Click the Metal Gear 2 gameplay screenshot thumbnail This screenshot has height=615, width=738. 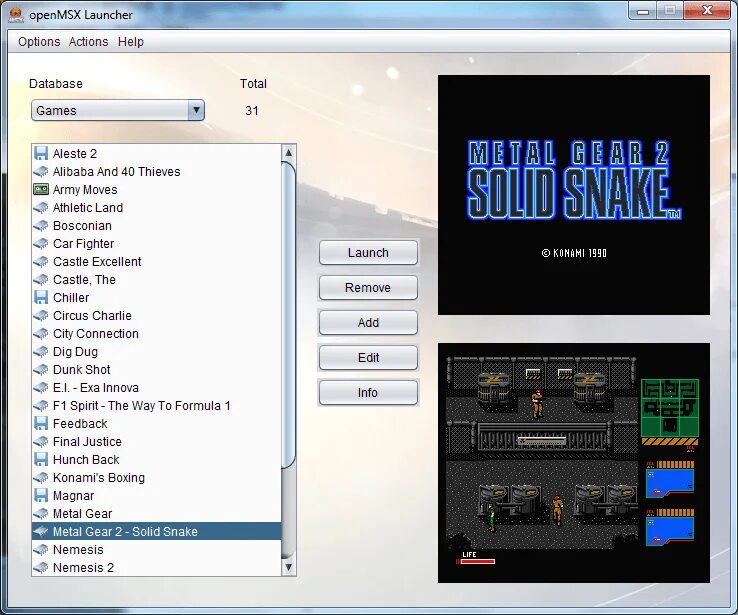574,463
